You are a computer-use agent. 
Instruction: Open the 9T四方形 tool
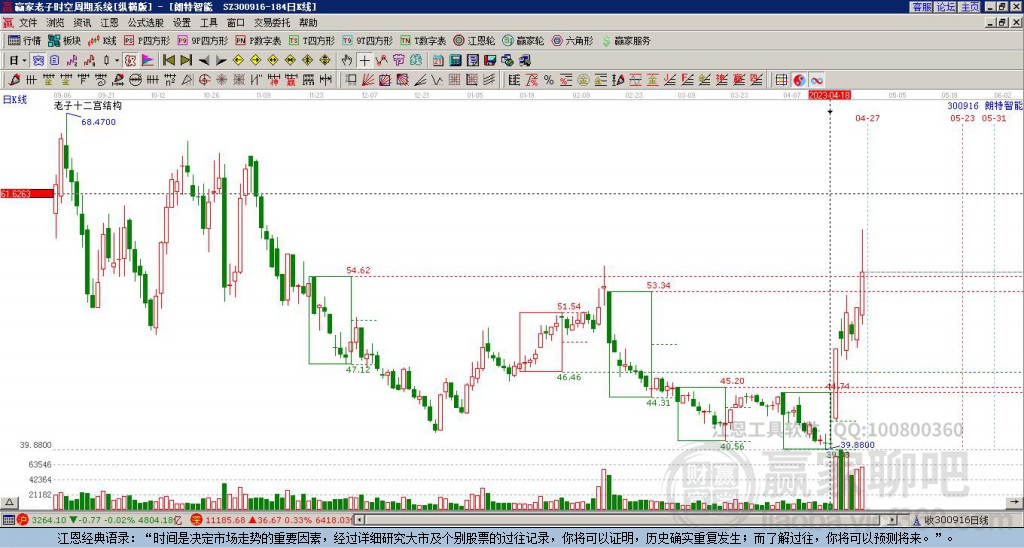[367, 40]
